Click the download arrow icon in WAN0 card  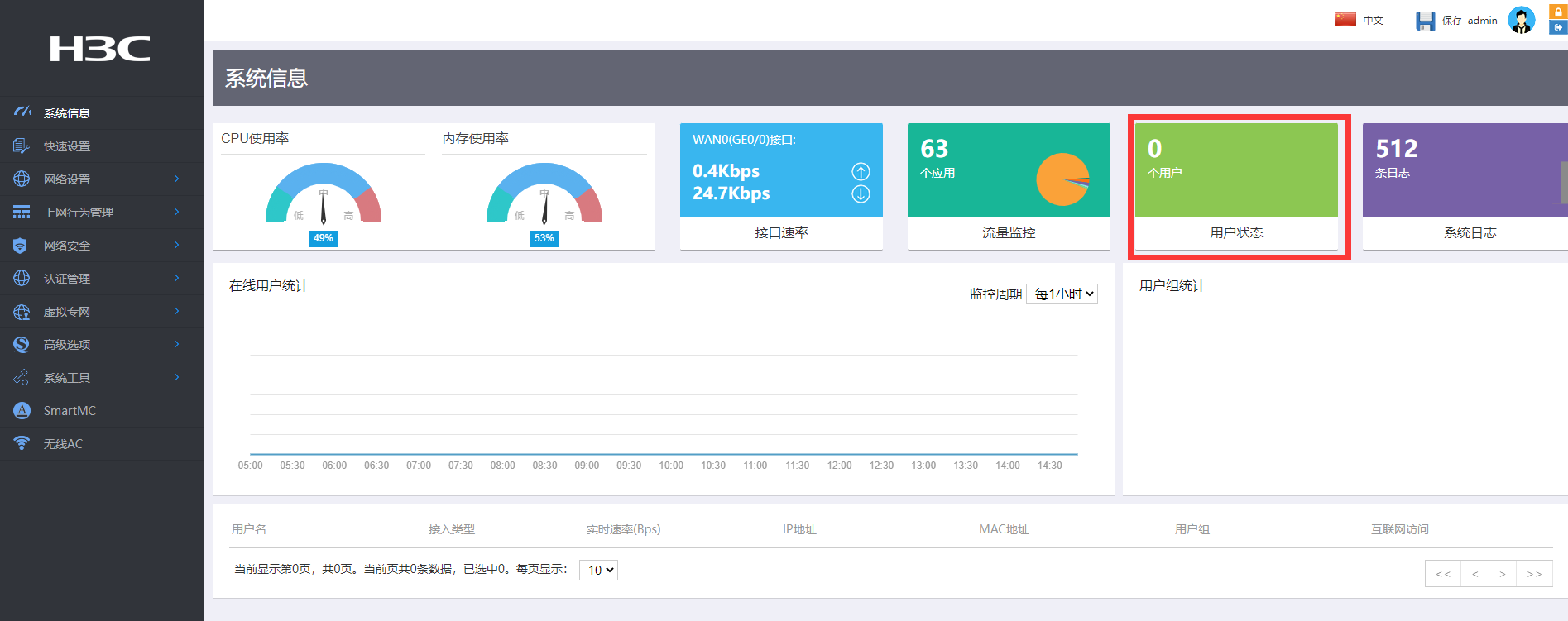861,194
